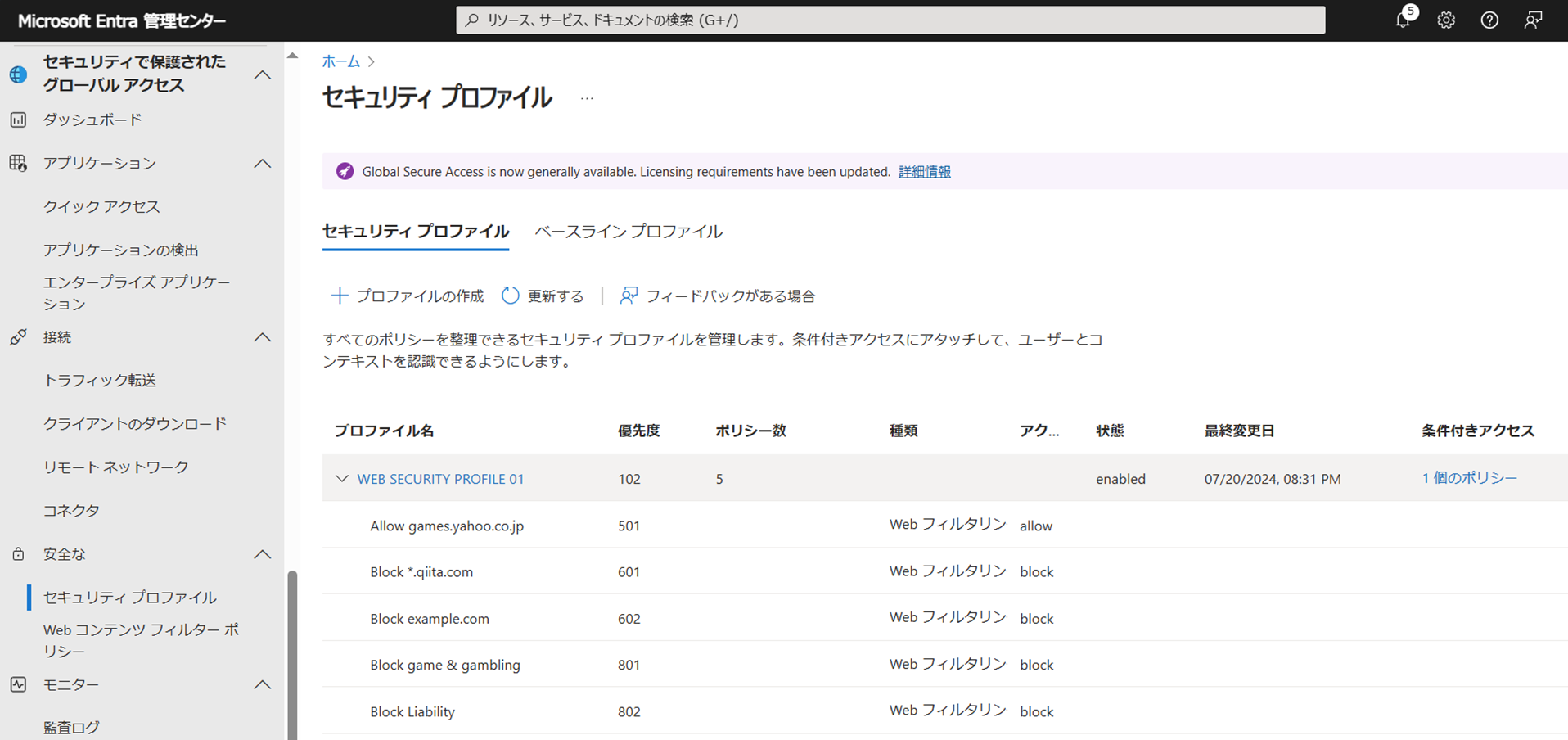
Task: Collapse the 安全な section
Action: pyautogui.click(x=262, y=554)
